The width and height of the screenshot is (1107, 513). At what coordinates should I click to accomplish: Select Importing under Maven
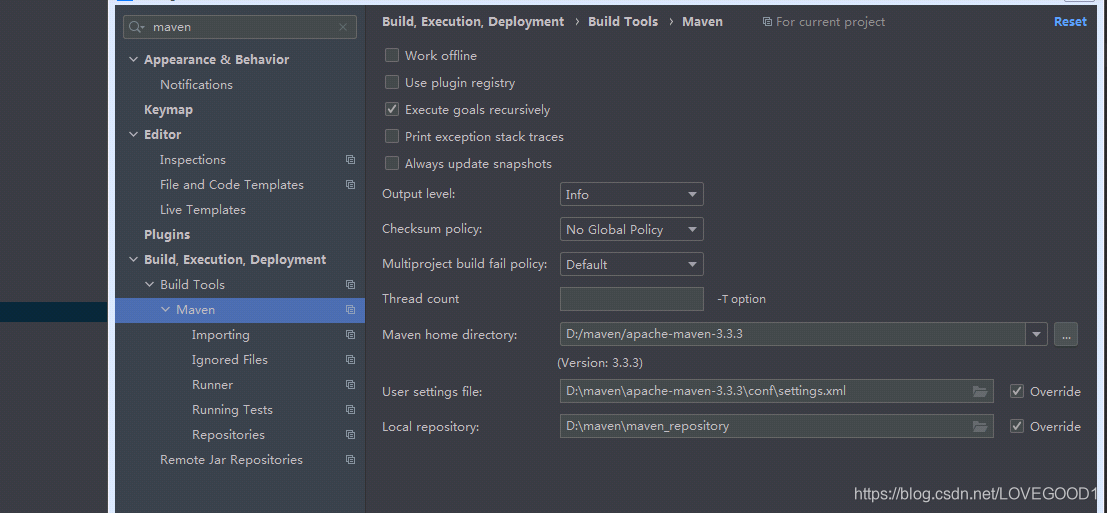pyautogui.click(x=220, y=335)
